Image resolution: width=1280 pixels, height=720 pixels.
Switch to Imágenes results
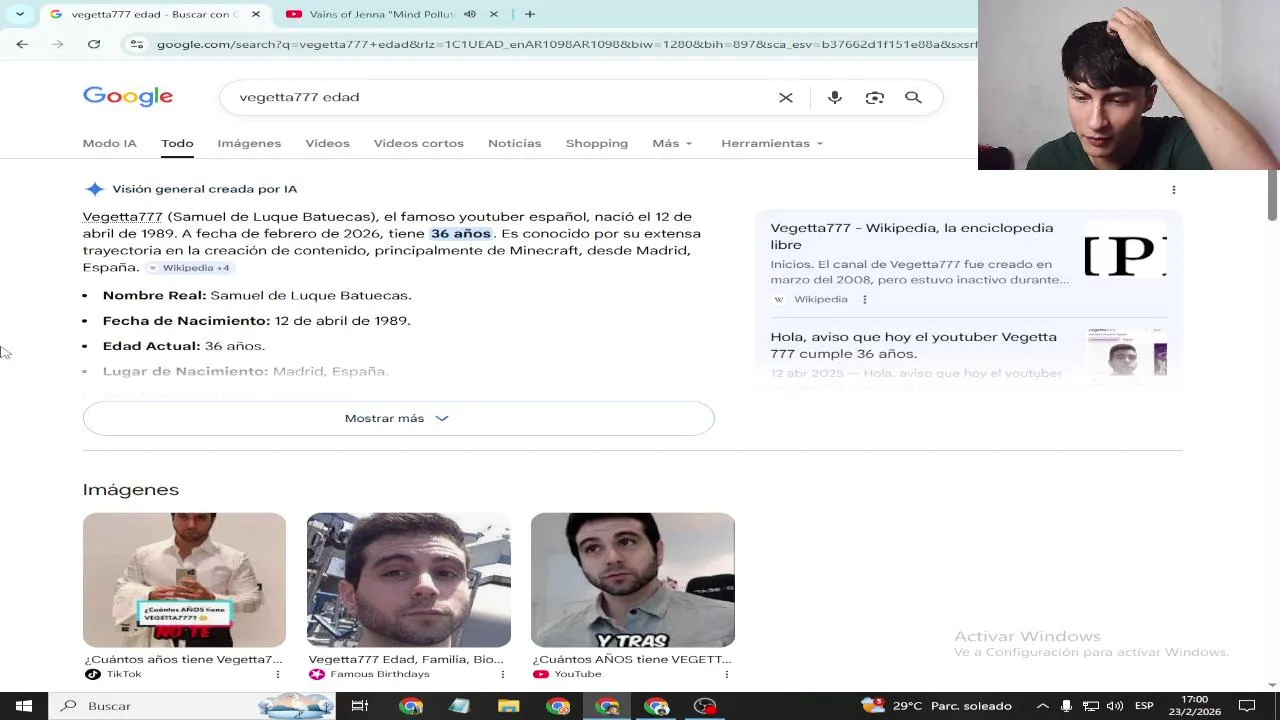click(249, 143)
